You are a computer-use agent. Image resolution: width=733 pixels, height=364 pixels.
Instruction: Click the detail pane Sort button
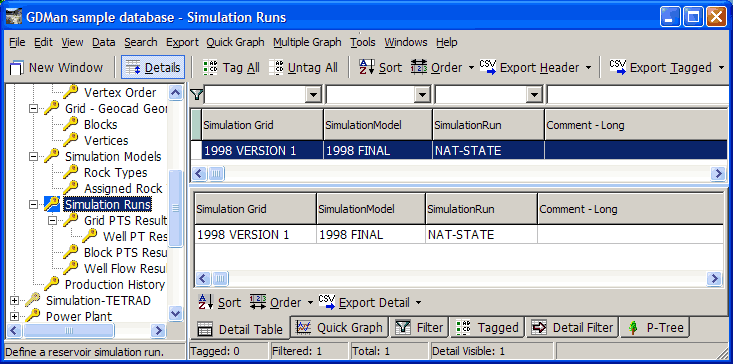[219, 302]
